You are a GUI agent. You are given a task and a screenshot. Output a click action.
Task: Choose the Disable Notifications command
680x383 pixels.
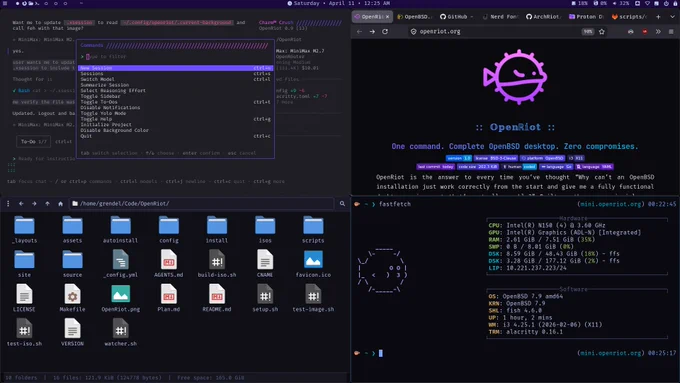tap(176, 108)
